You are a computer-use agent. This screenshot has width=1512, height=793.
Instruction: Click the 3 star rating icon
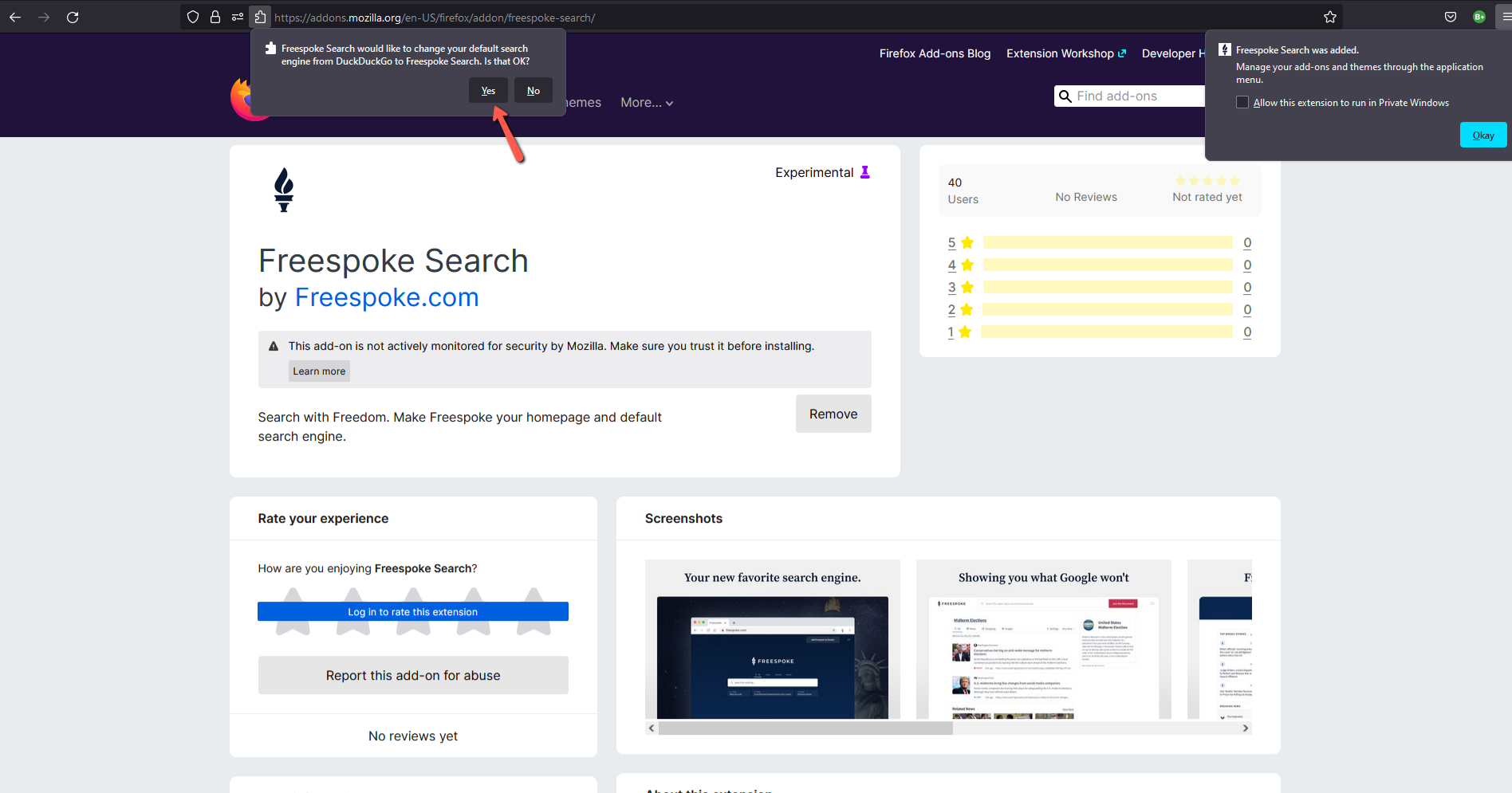pyautogui.click(x=967, y=287)
